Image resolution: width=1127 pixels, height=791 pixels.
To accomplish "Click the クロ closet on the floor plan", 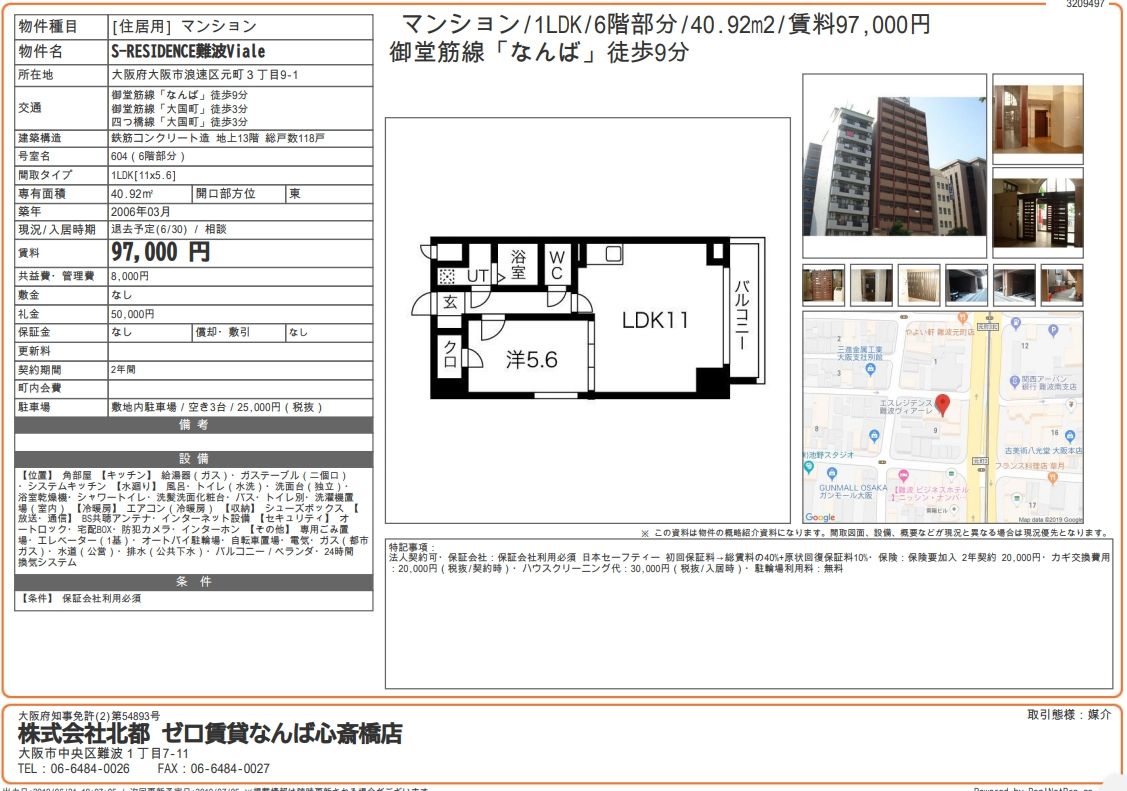I will point(450,354).
